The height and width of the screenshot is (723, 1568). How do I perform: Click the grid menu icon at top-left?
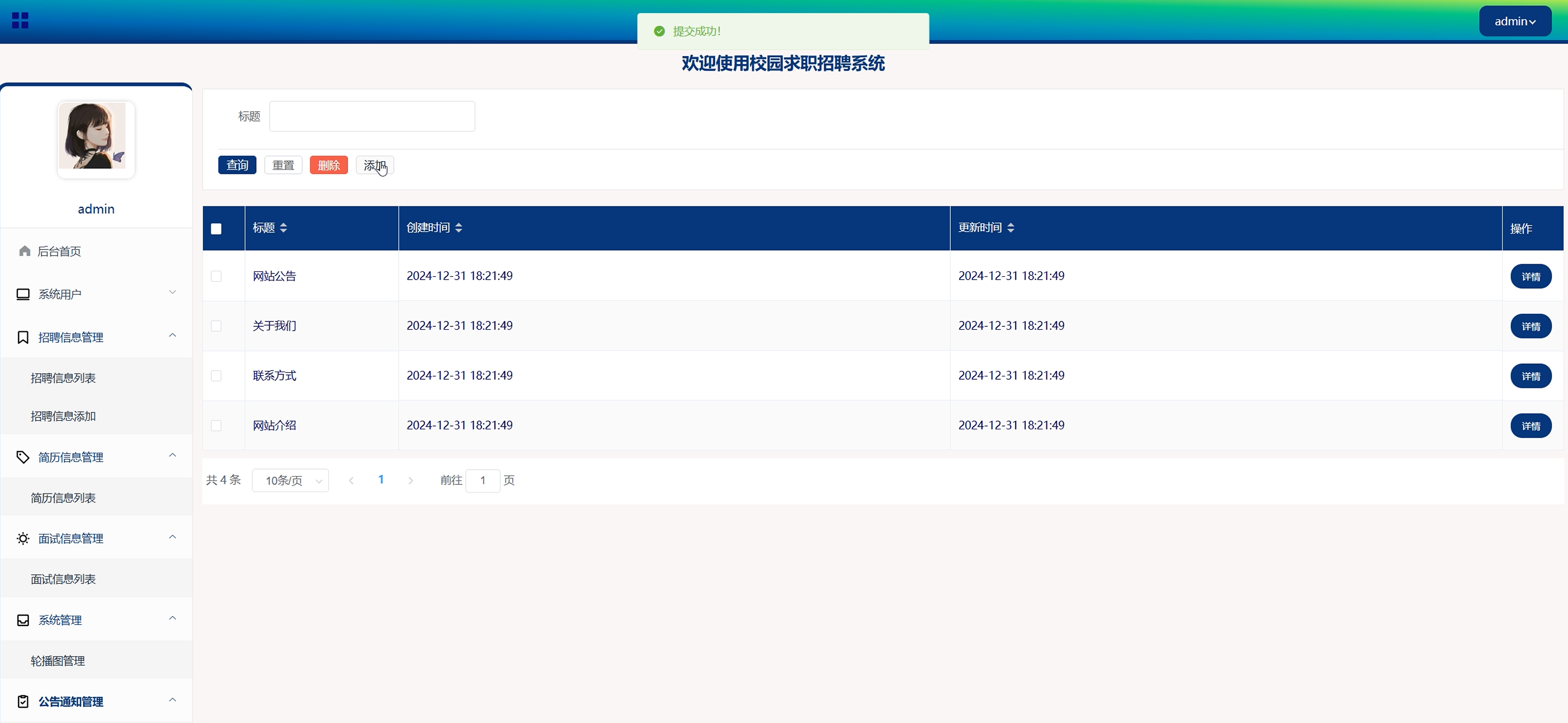tap(20, 21)
